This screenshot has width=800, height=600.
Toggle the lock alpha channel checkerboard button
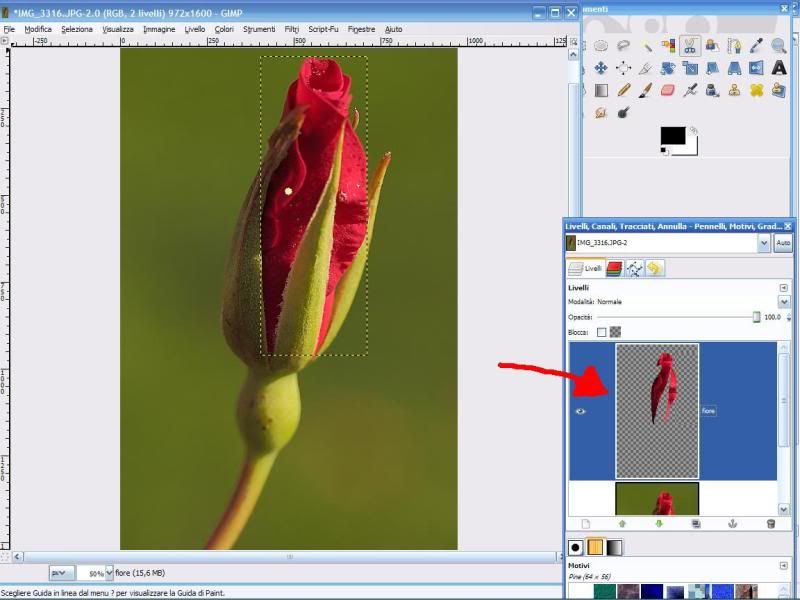tap(615, 332)
